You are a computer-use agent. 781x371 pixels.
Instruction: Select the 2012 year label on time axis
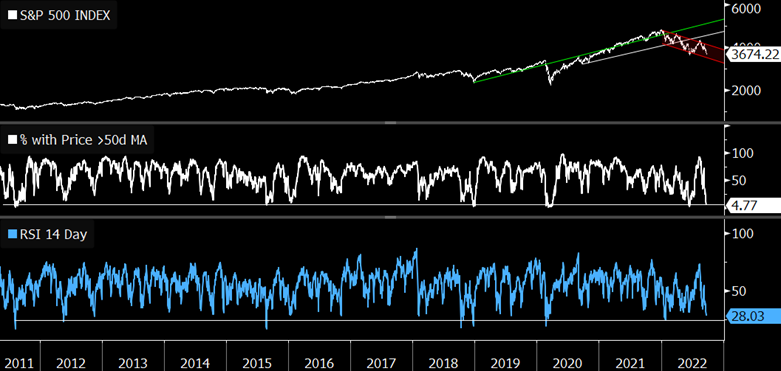pos(71,363)
